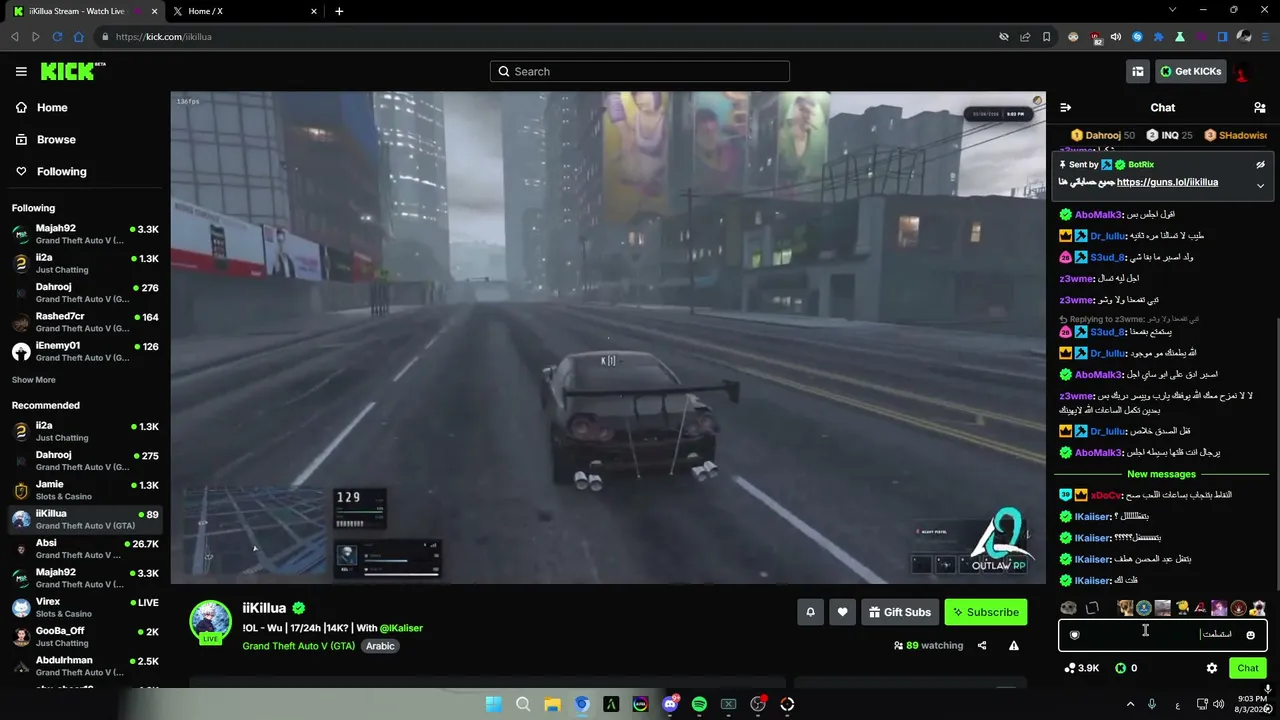Click the @IKaiser link in stream title
This screenshot has width=1280, height=720.
coord(401,628)
